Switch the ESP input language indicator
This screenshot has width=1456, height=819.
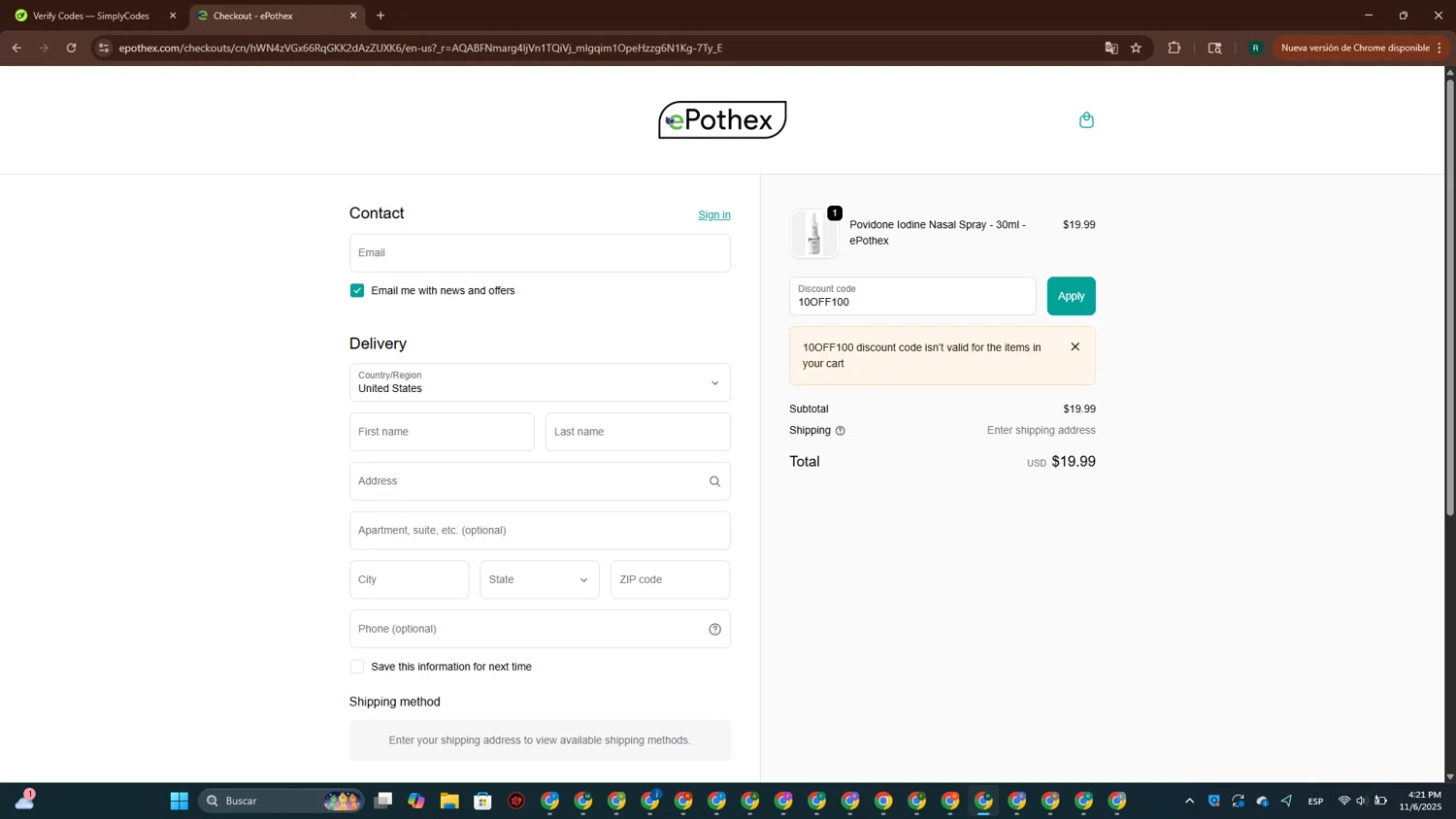point(1315,801)
